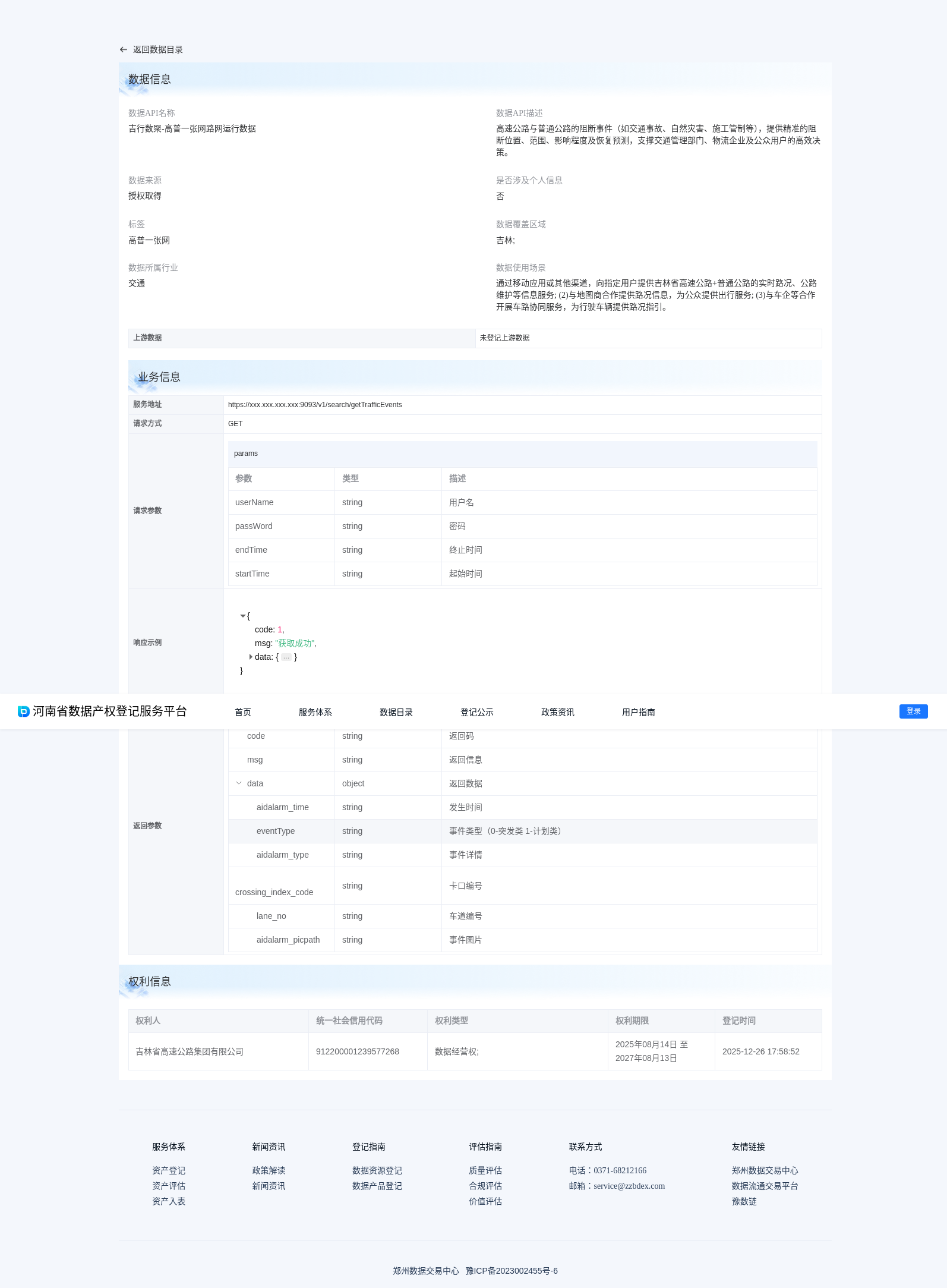Click the 终止时间 description cell
This screenshot has height=1288, width=947.
[629, 550]
